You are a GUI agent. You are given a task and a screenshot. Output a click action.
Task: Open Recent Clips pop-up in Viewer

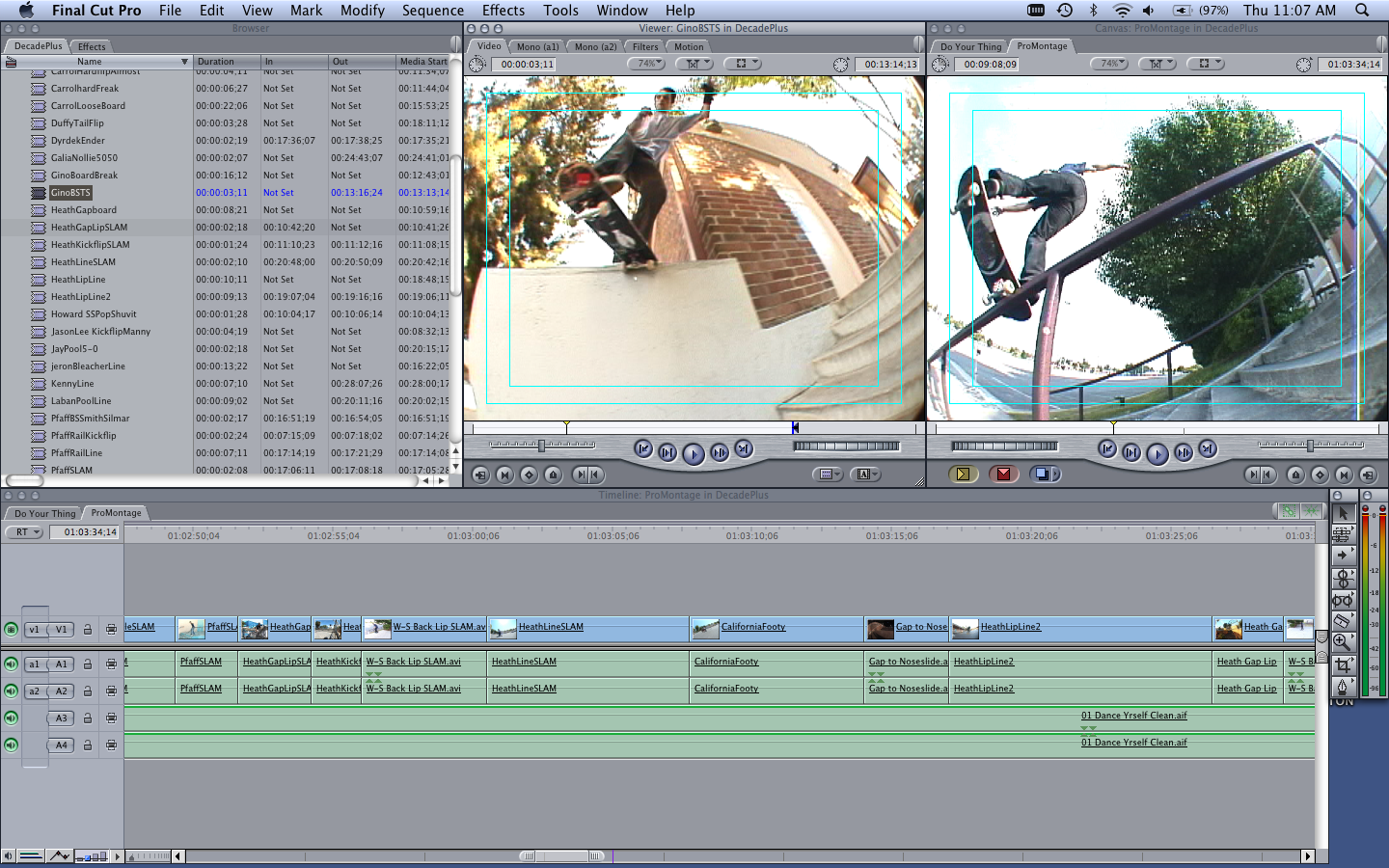(827, 475)
